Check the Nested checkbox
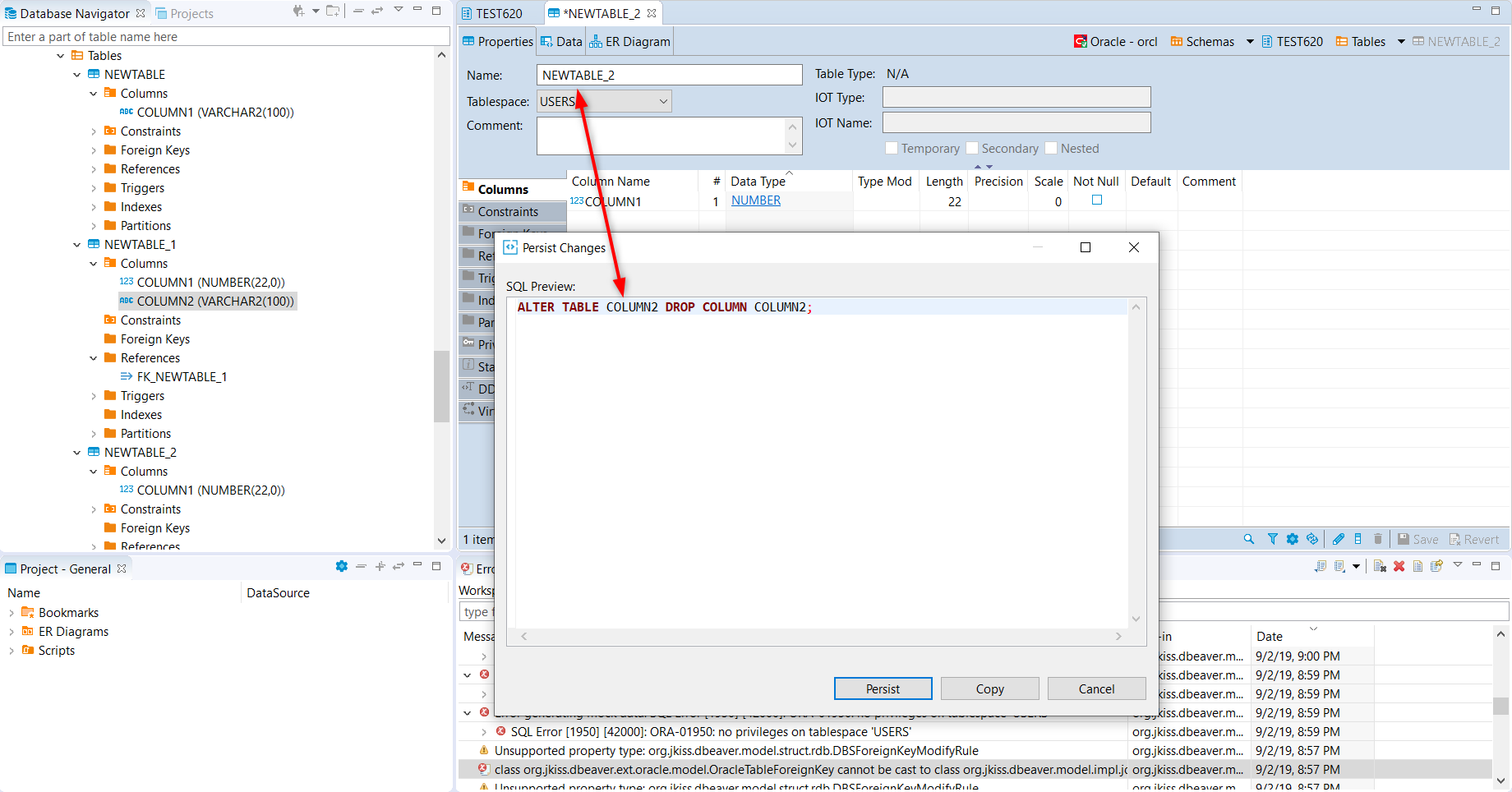 (1050, 148)
